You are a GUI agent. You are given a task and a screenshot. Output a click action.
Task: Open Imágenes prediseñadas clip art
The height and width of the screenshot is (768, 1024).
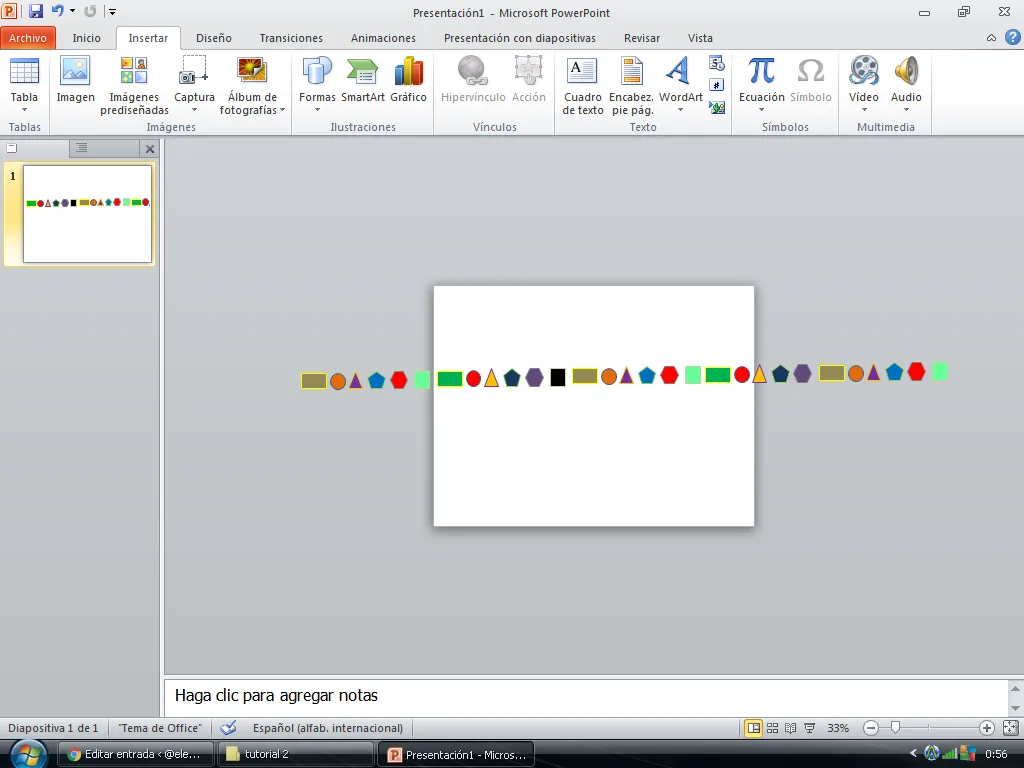click(134, 86)
